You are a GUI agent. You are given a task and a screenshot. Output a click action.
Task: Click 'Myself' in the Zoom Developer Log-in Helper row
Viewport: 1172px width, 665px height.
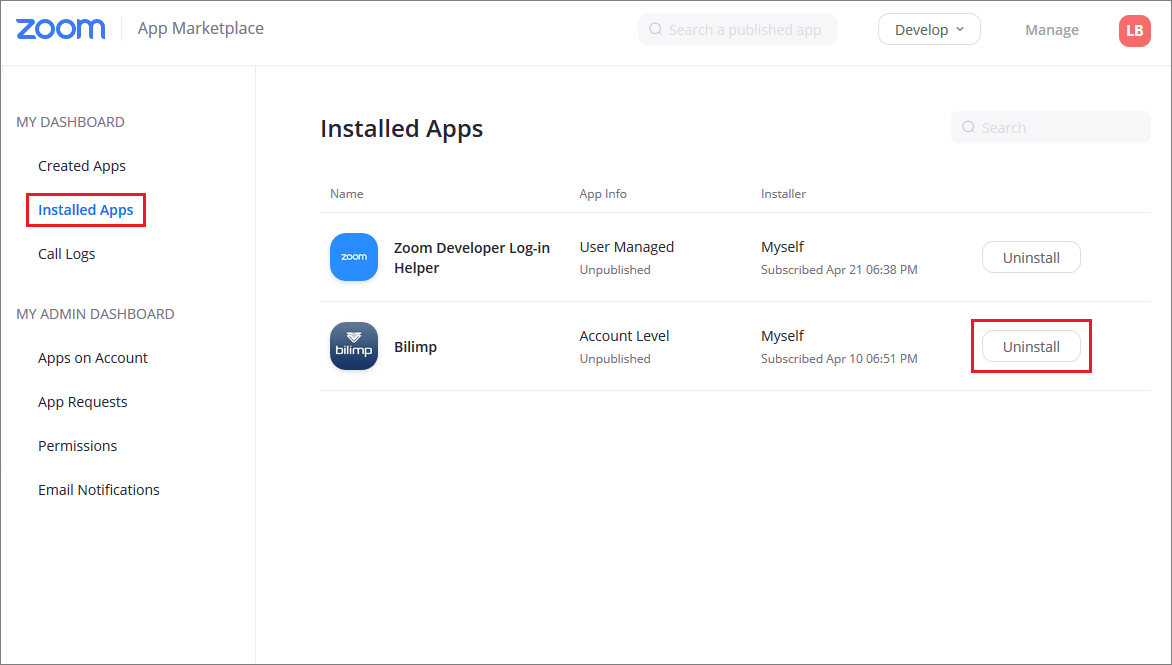click(x=782, y=247)
